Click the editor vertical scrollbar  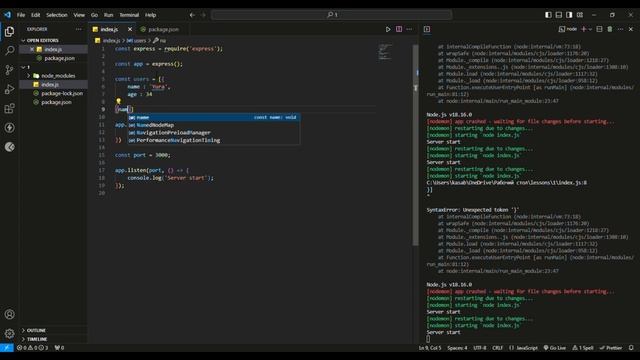(416, 145)
